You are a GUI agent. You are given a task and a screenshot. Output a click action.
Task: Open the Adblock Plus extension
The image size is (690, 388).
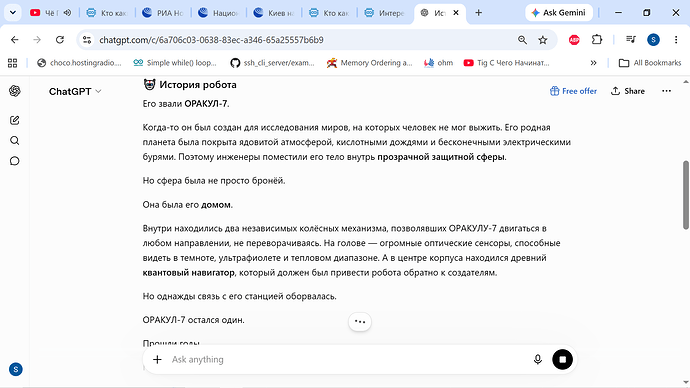point(574,40)
